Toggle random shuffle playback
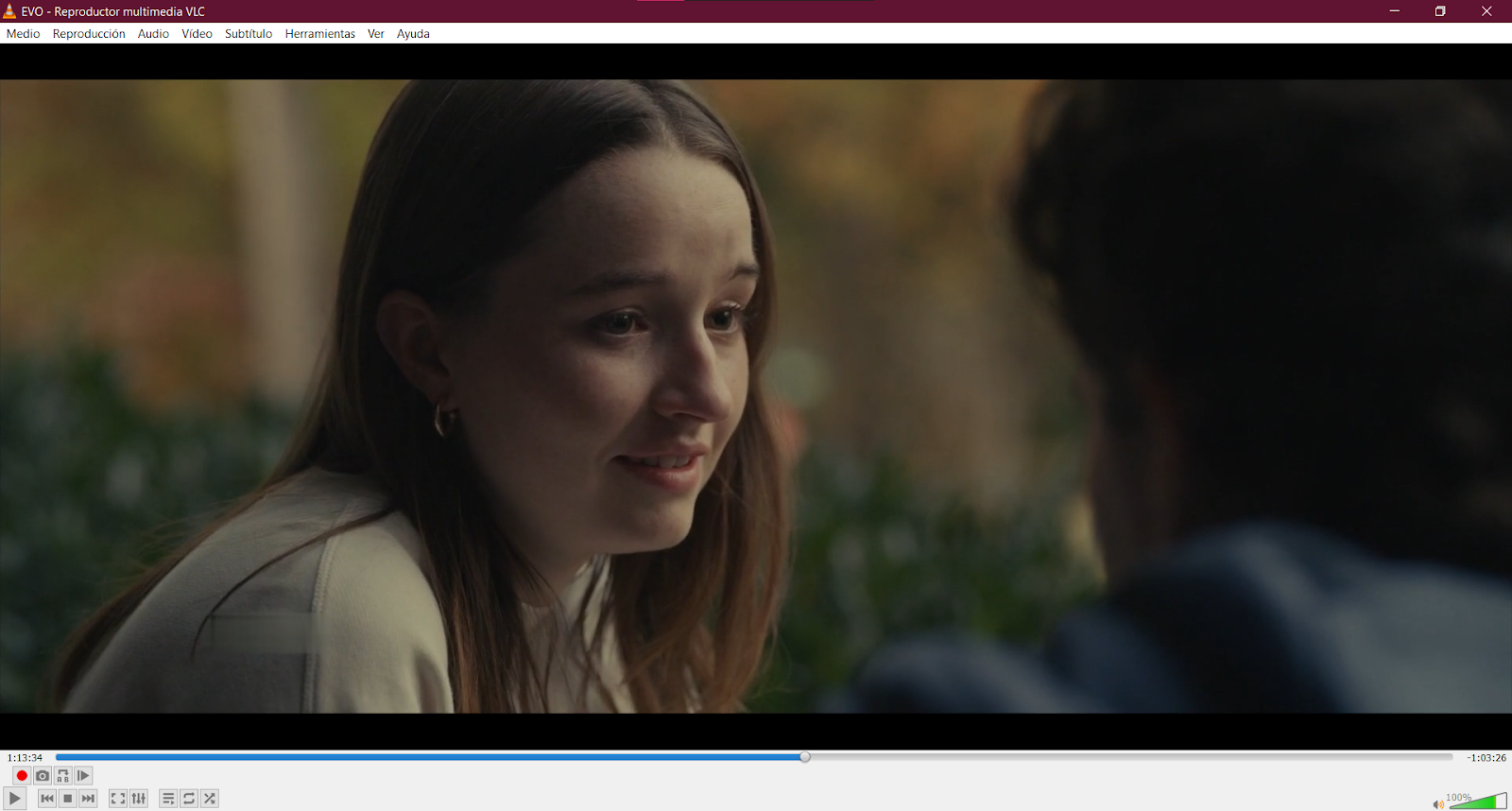Image resolution: width=1512 pixels, height=811 pixels. pyautogui.click(x=210, y=799)
